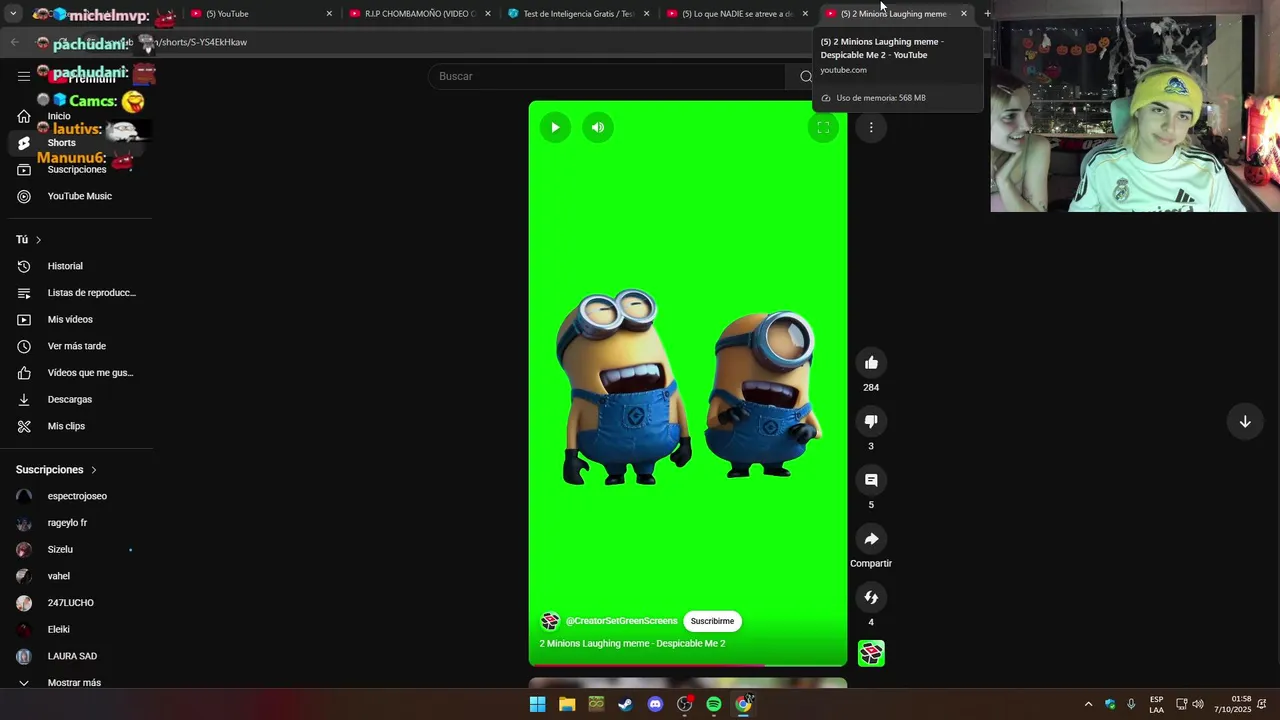
Task: Share the short via Compartir
Action: tap(871, 539)
